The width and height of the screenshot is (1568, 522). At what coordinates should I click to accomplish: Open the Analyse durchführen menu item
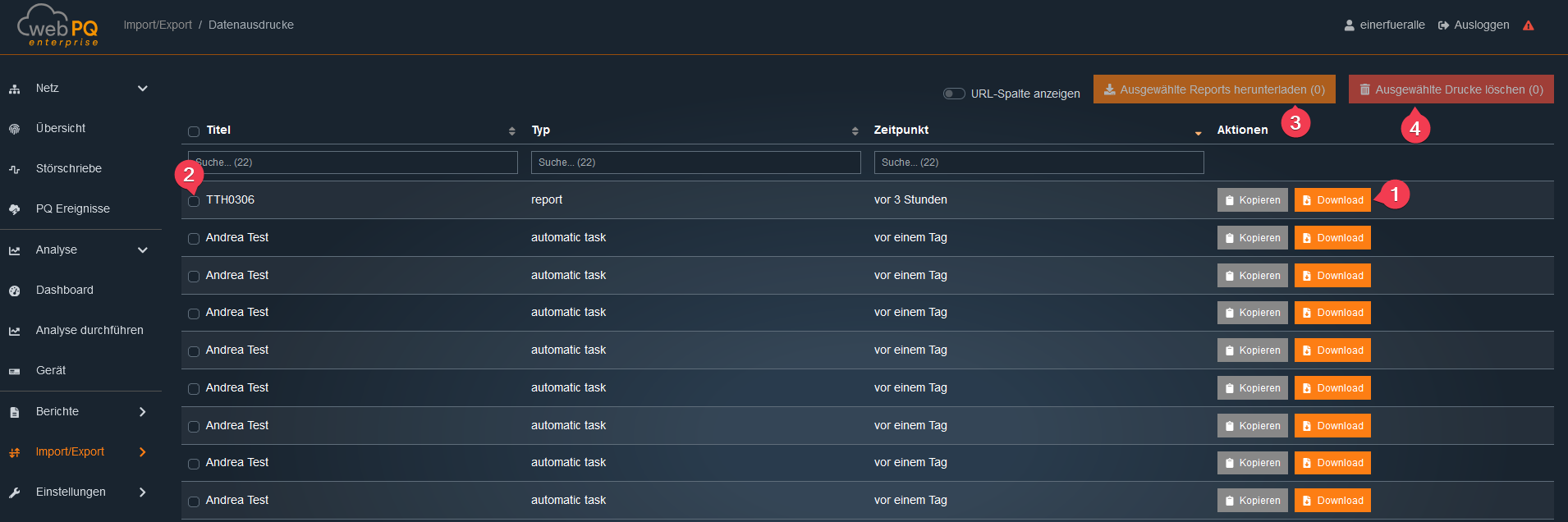(89, 330)
